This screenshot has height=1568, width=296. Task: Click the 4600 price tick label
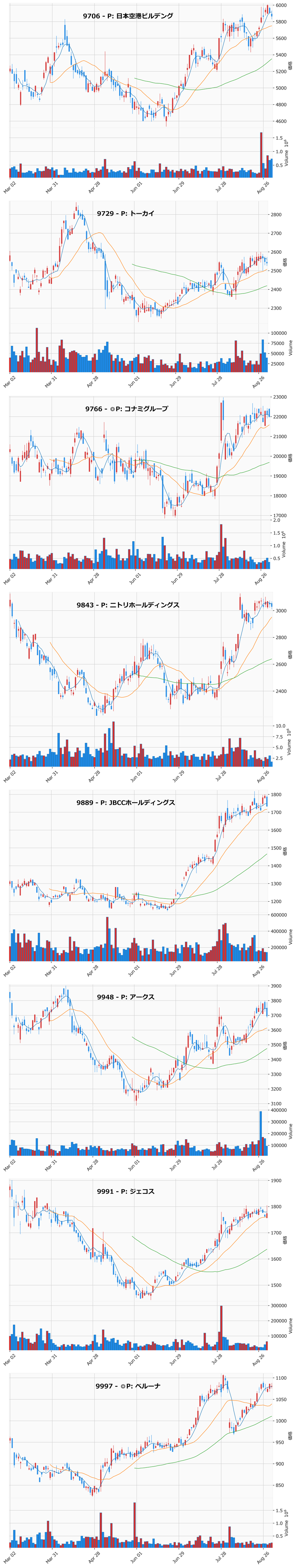tap(282, 122)
